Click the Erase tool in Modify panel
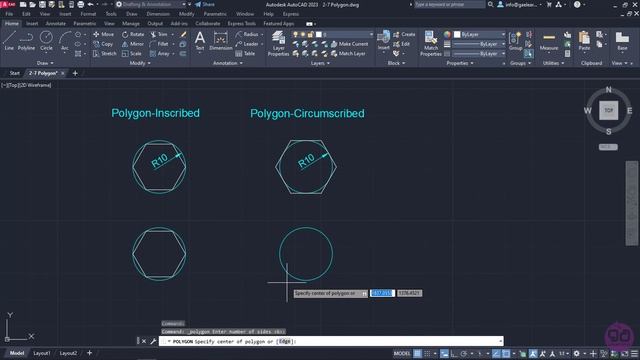This screenshot has width=640, height=360. [x=183, y=34]
